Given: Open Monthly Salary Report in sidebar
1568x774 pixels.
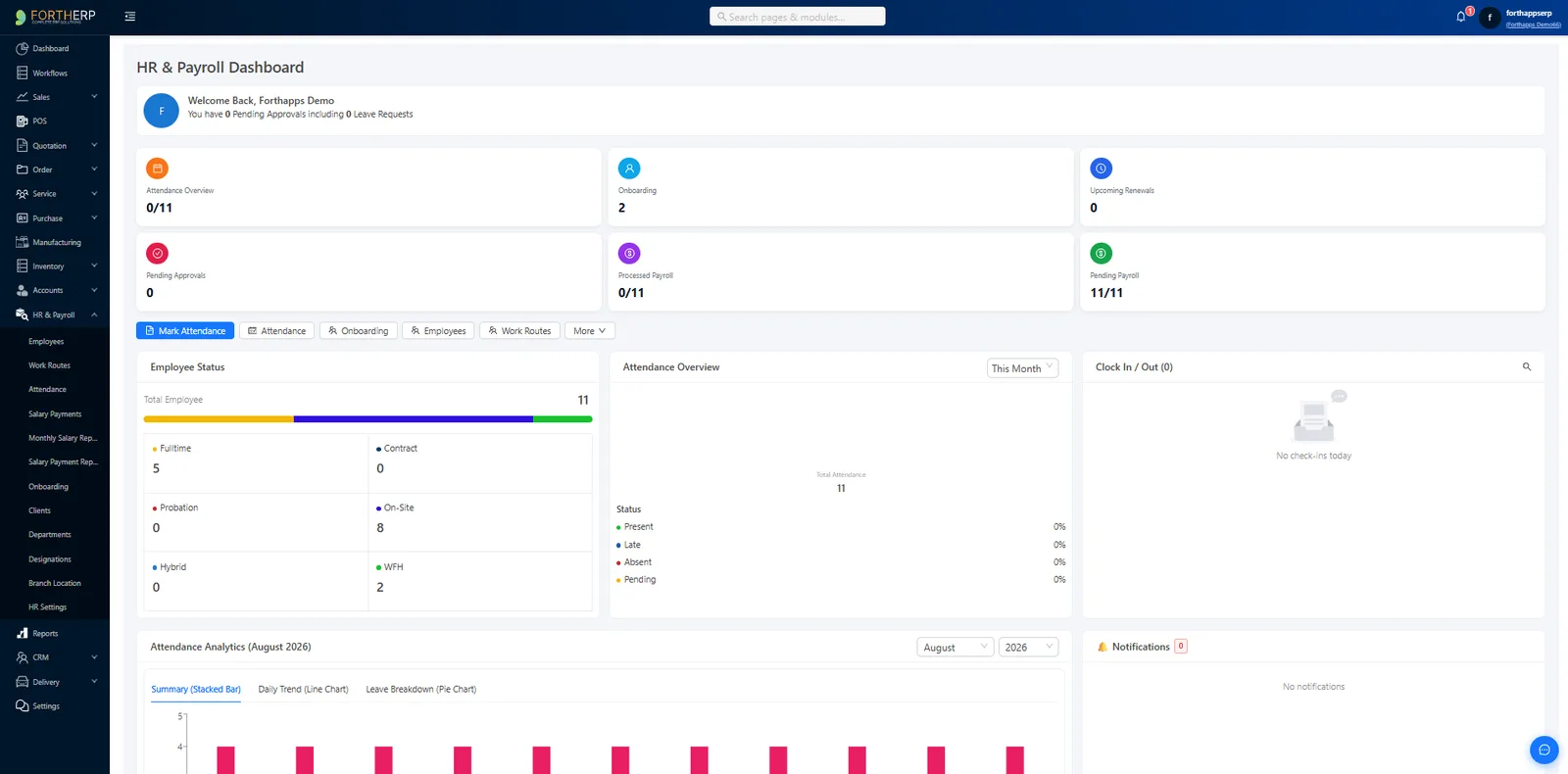Looking at the screenshot, I should [63, 438].
